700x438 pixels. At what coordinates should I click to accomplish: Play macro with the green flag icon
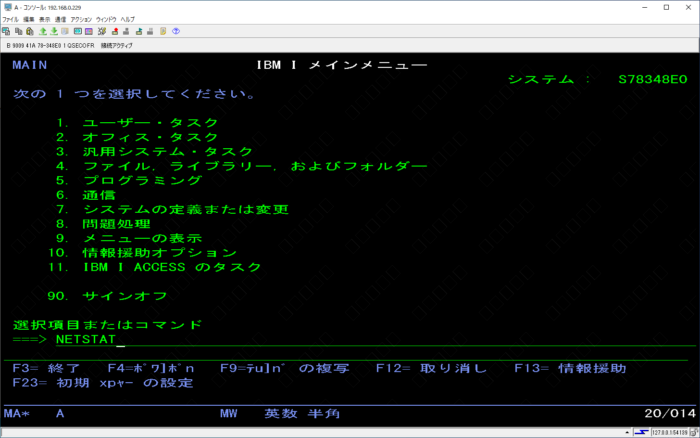point(139,31)
